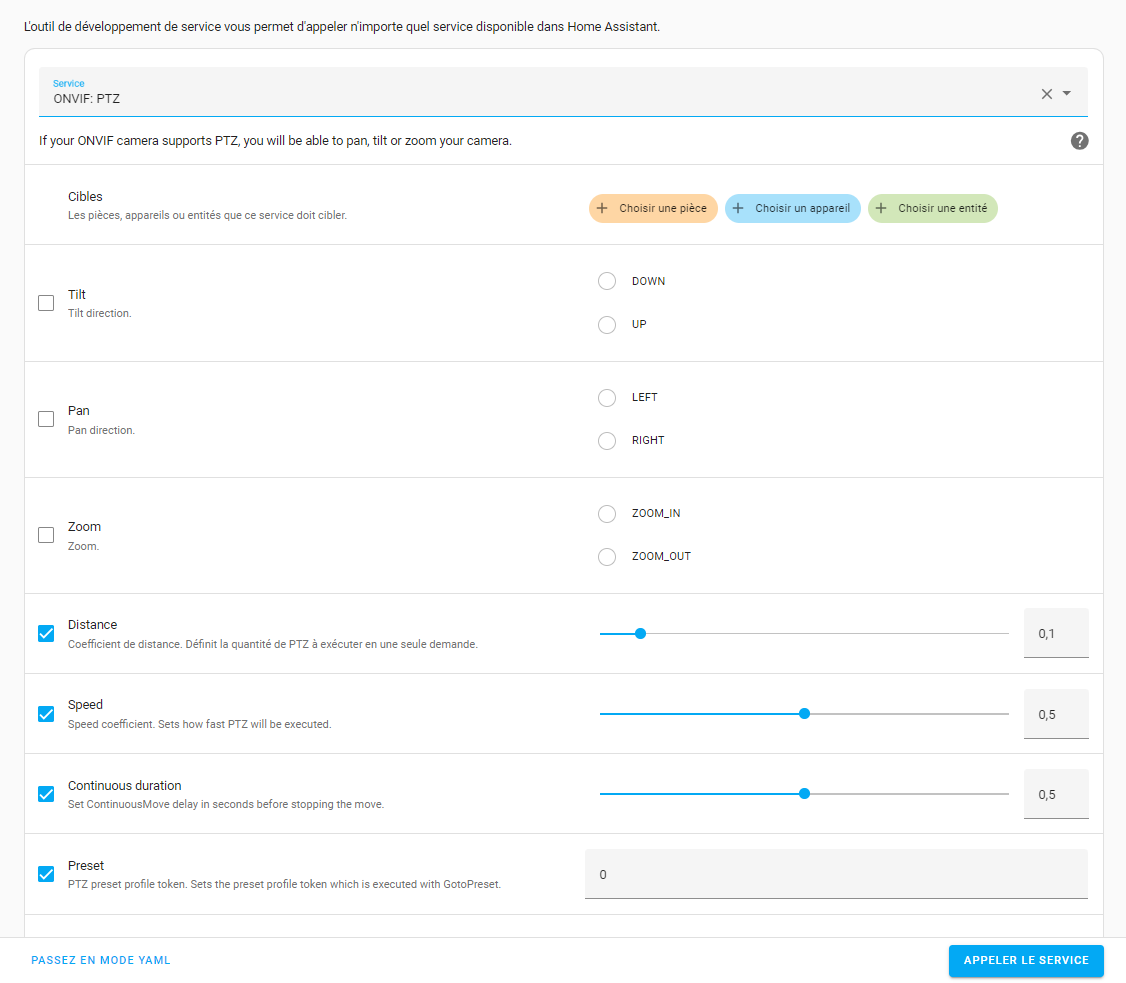Click the Distance slider handle
The image size is (1126, 983).
pos(641,633)
